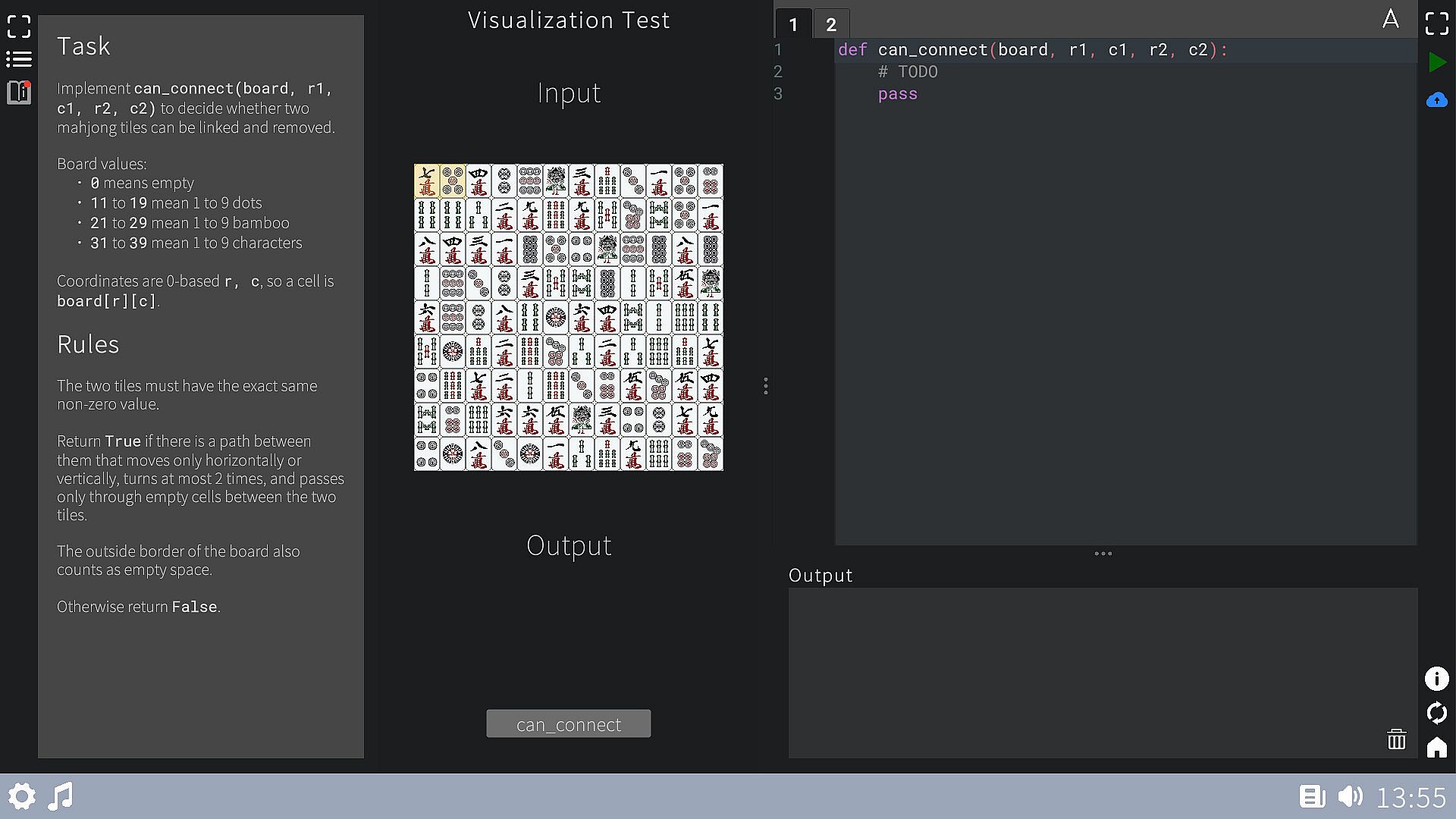Click the '31 to 39 mean 1 to 9 characters' bullet
Viewport: 1456px width, 819px height.
[x=196, y=243]
